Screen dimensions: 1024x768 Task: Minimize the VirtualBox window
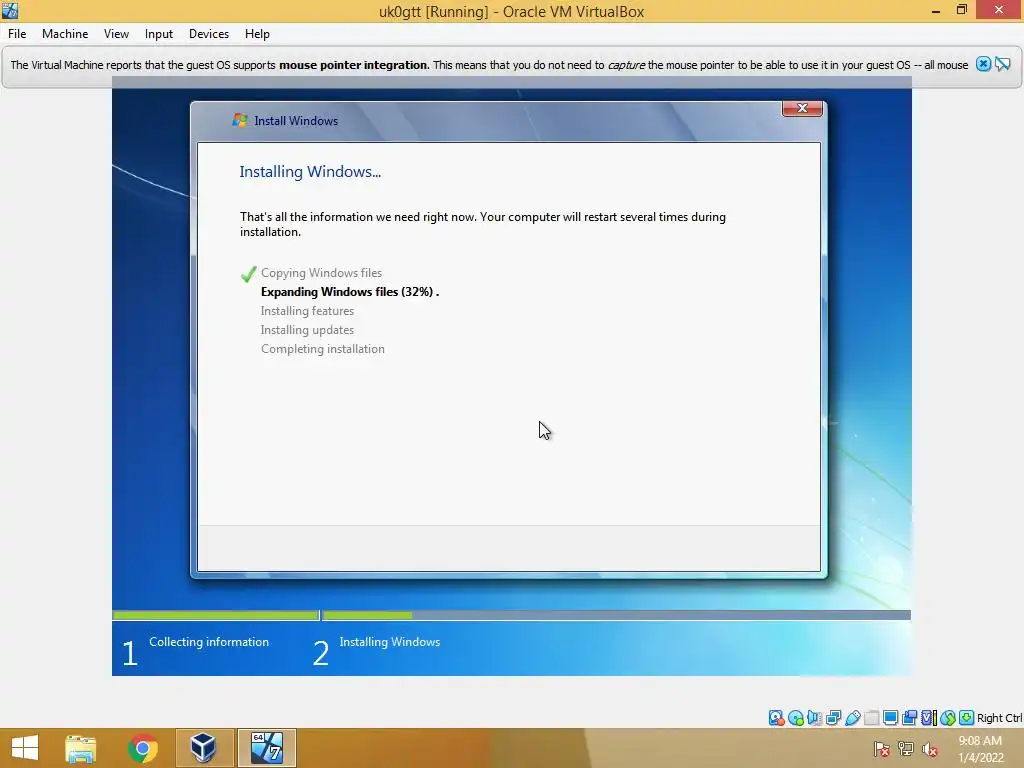tap(936, 10)
